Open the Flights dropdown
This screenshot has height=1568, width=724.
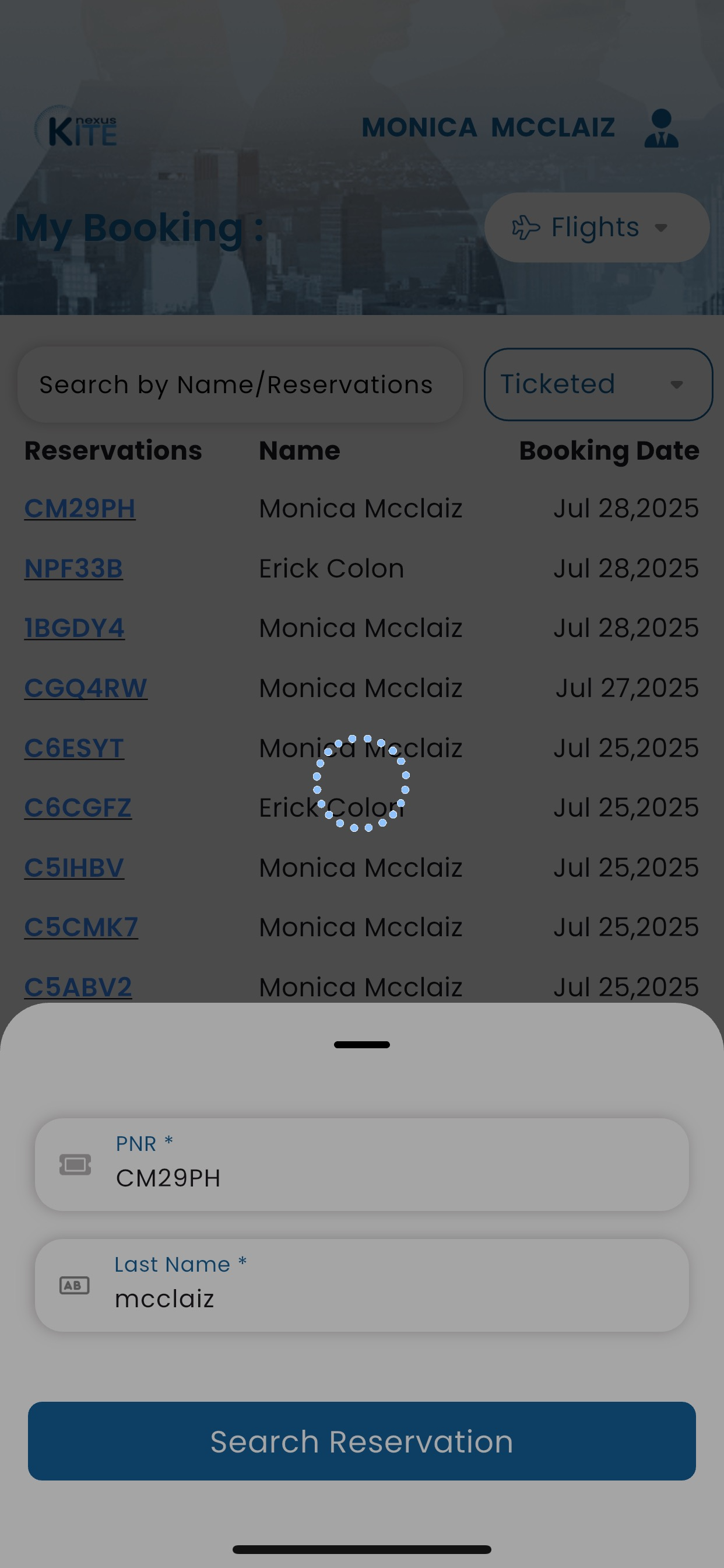tap(596, 228)
